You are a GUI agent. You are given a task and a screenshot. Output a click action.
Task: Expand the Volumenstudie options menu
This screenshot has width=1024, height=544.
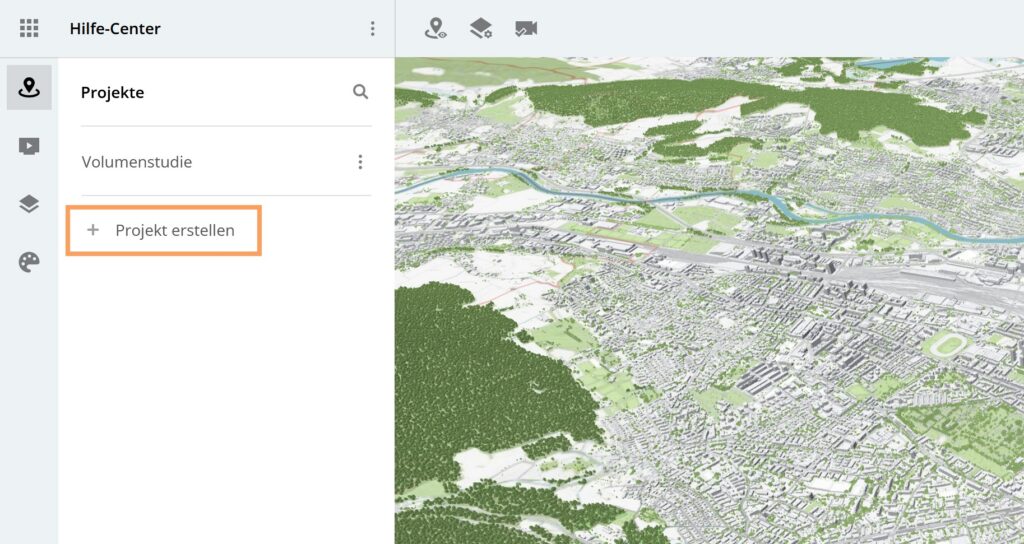point(360,162)
